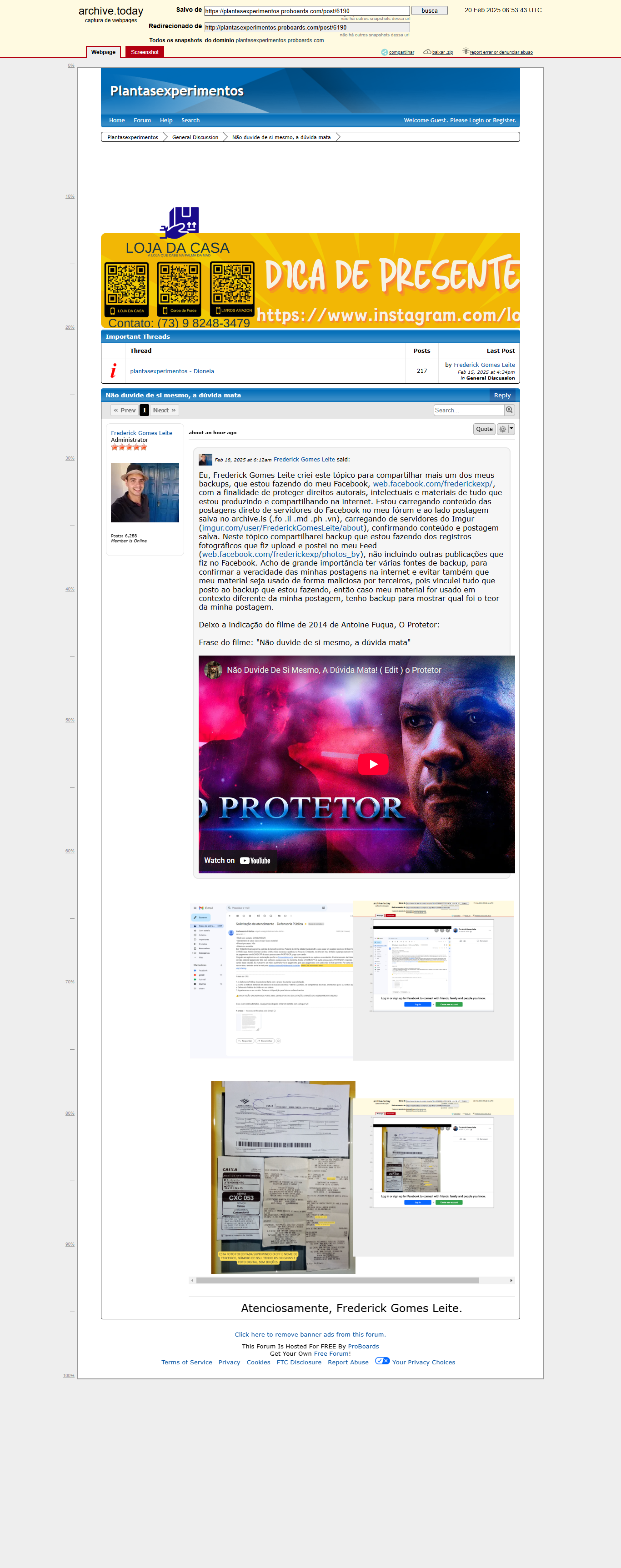
Task: Click the Frederick Gomes Leite author name
Action: tap(141, 433)
